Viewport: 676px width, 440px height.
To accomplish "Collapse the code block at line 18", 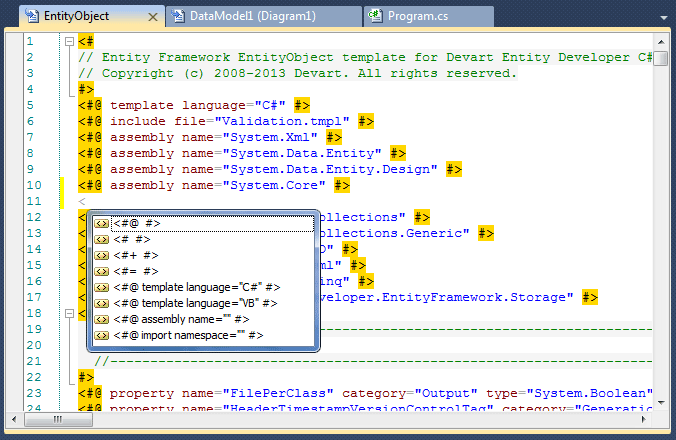I will [x=69, y=313].
